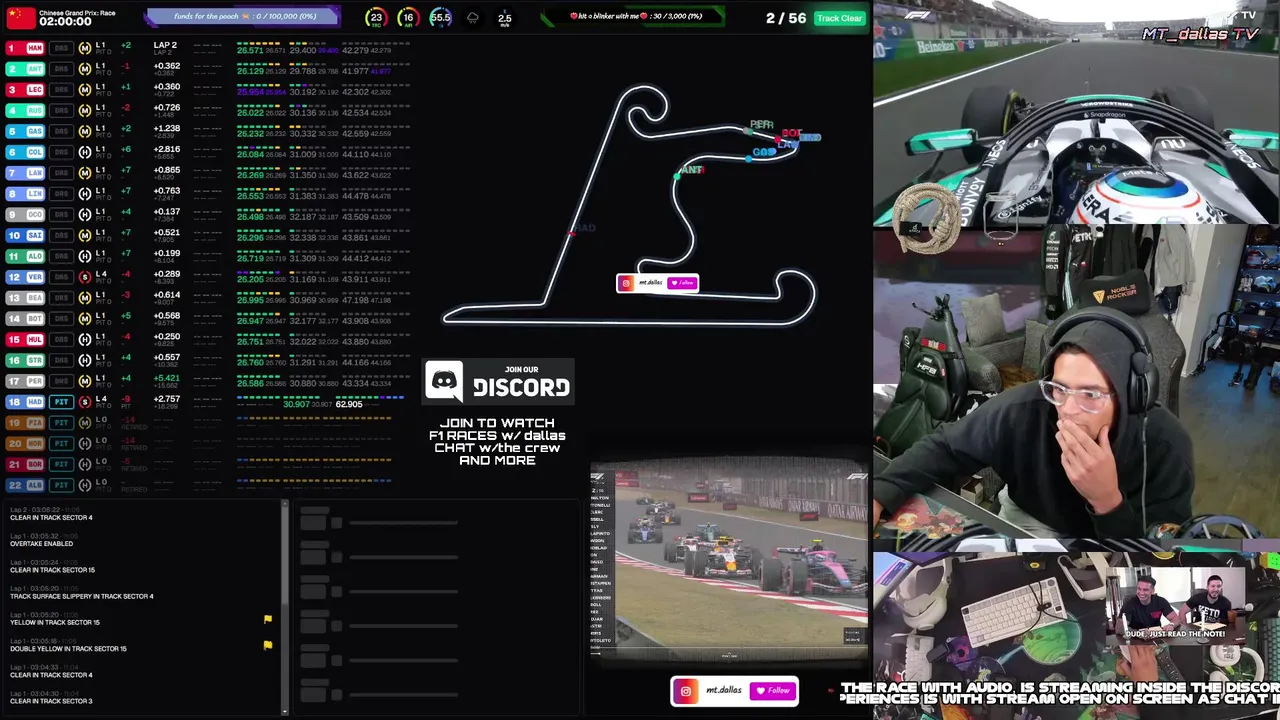Click the PIT indicator on HAD's row
Image resolution: width=1280 pixels, height=720 pixels.
[x=62, y=402]
